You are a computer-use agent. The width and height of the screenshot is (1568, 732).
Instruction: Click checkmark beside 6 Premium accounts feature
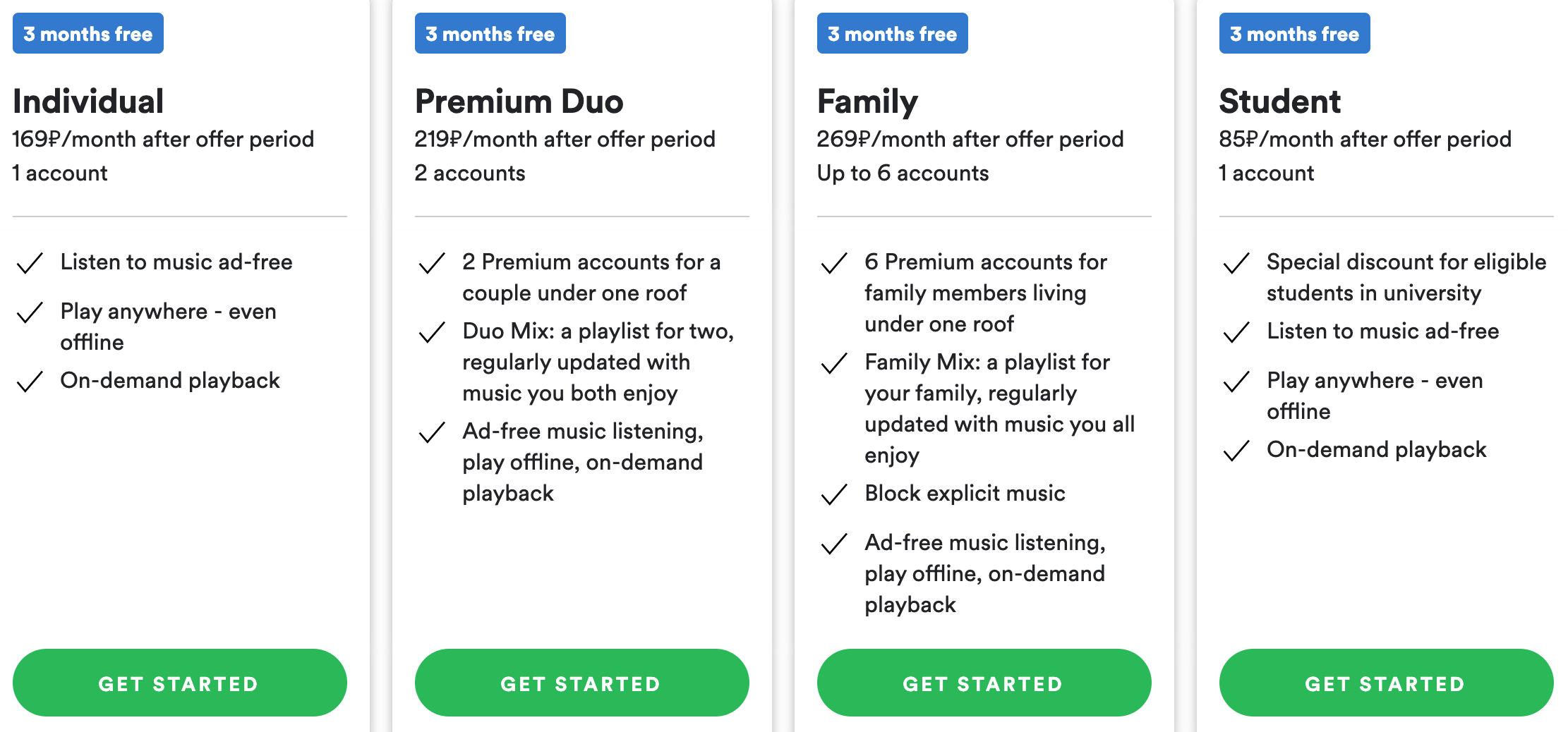(x=834, y=263)
